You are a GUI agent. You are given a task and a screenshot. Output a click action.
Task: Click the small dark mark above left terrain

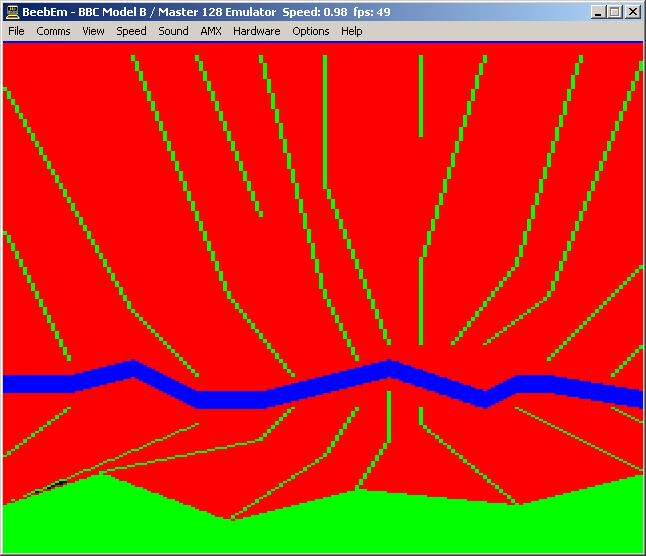[60, 483]
